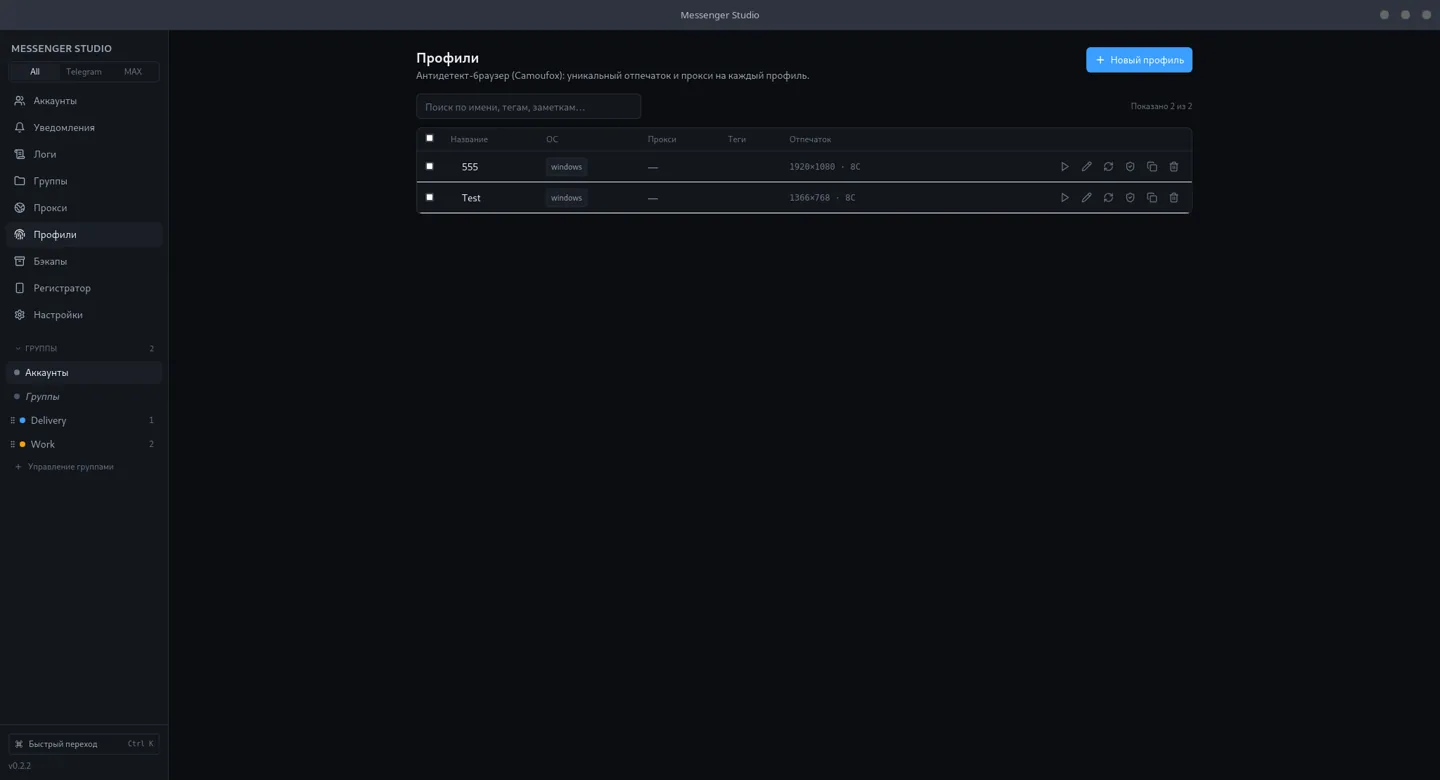Launch the 555 profile with play icon
Screen dimensions: 1440x780
pos(1065,167)
